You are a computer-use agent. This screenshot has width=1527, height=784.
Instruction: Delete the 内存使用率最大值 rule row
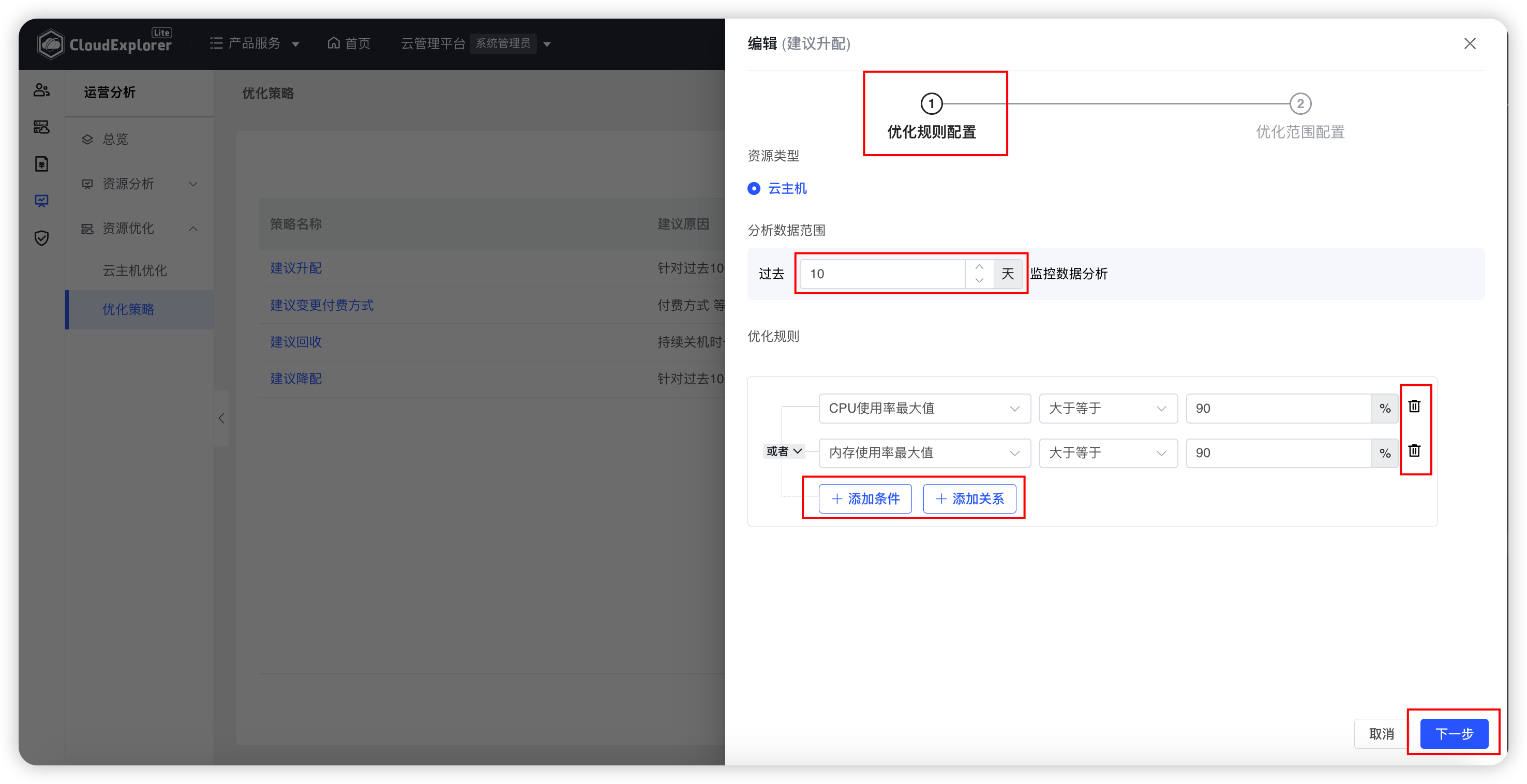1414,451
